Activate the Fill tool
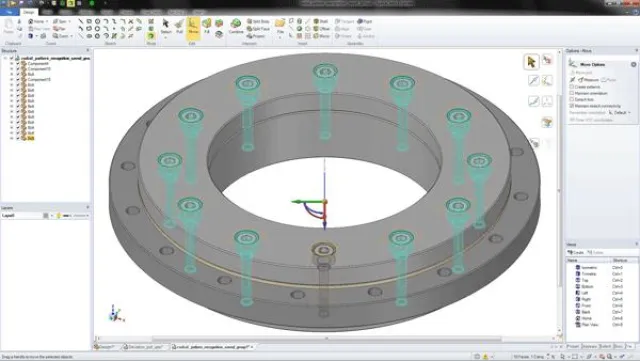Image resolution: width=640 pixels, height=361 pixels. [207, 26]
